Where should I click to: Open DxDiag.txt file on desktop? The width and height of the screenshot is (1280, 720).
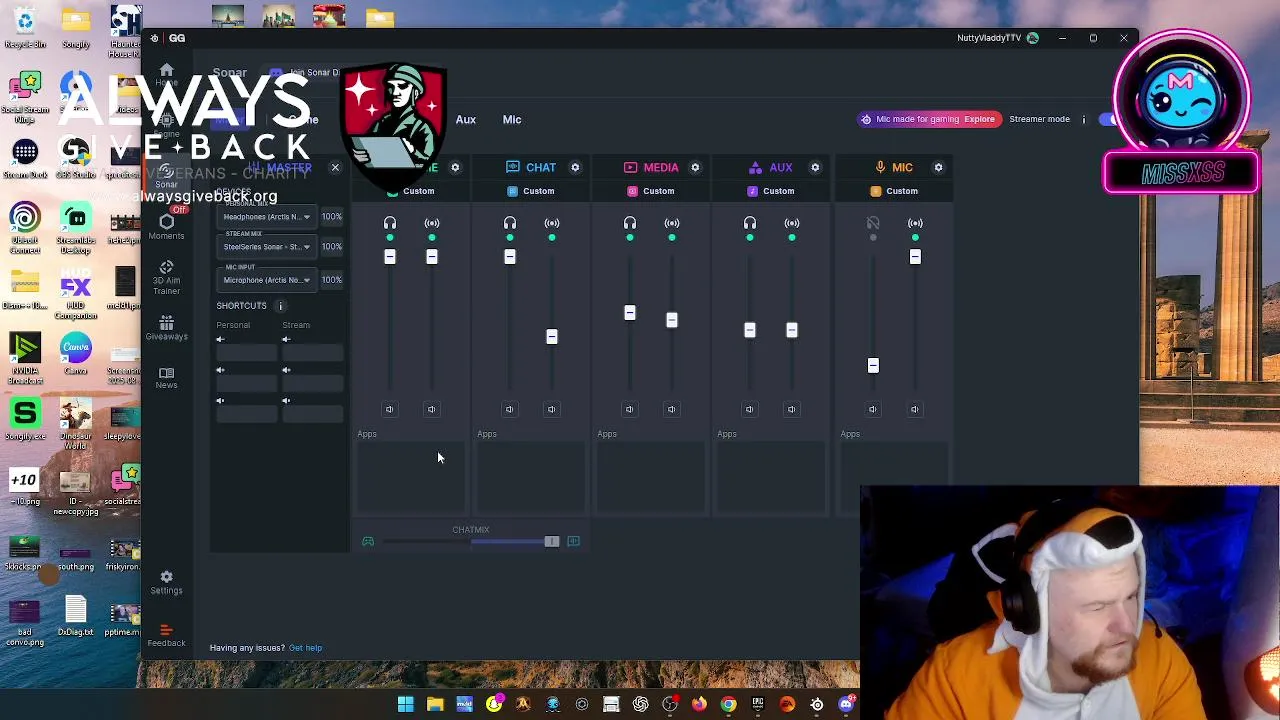coord(76,616)
